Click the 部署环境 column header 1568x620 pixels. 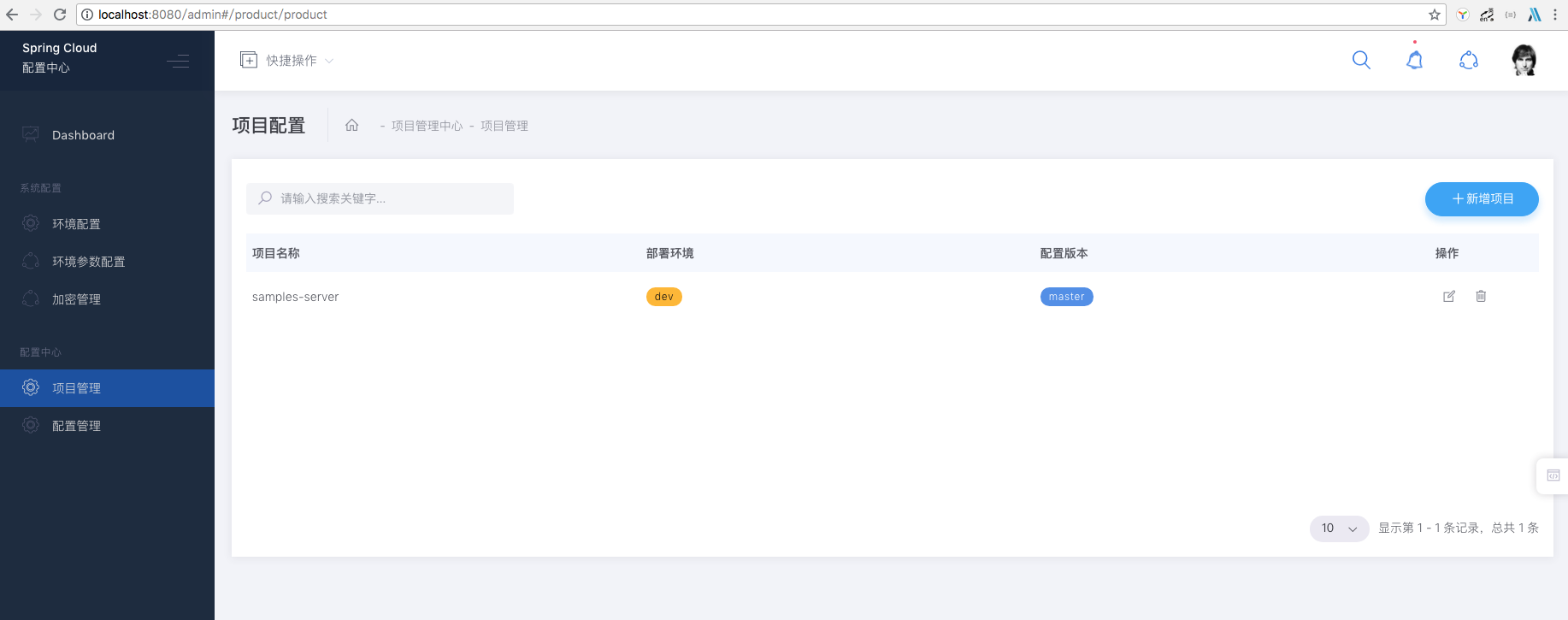pyautogui.click(x=670, y=253)
